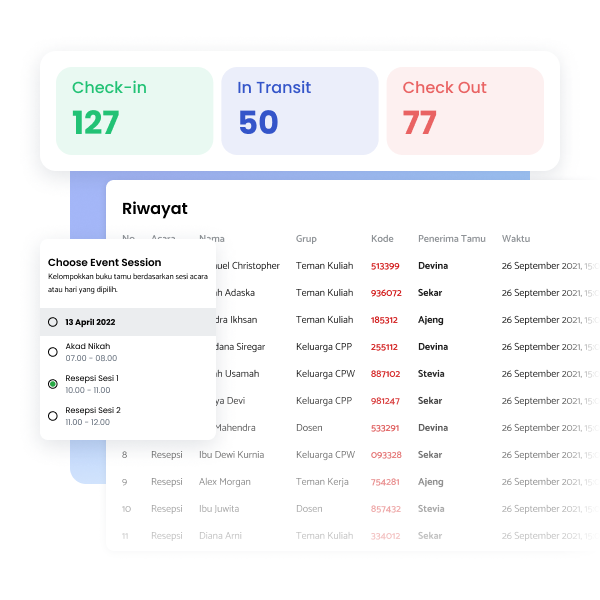Click the Waktu column header

click(x=516, y=239)
